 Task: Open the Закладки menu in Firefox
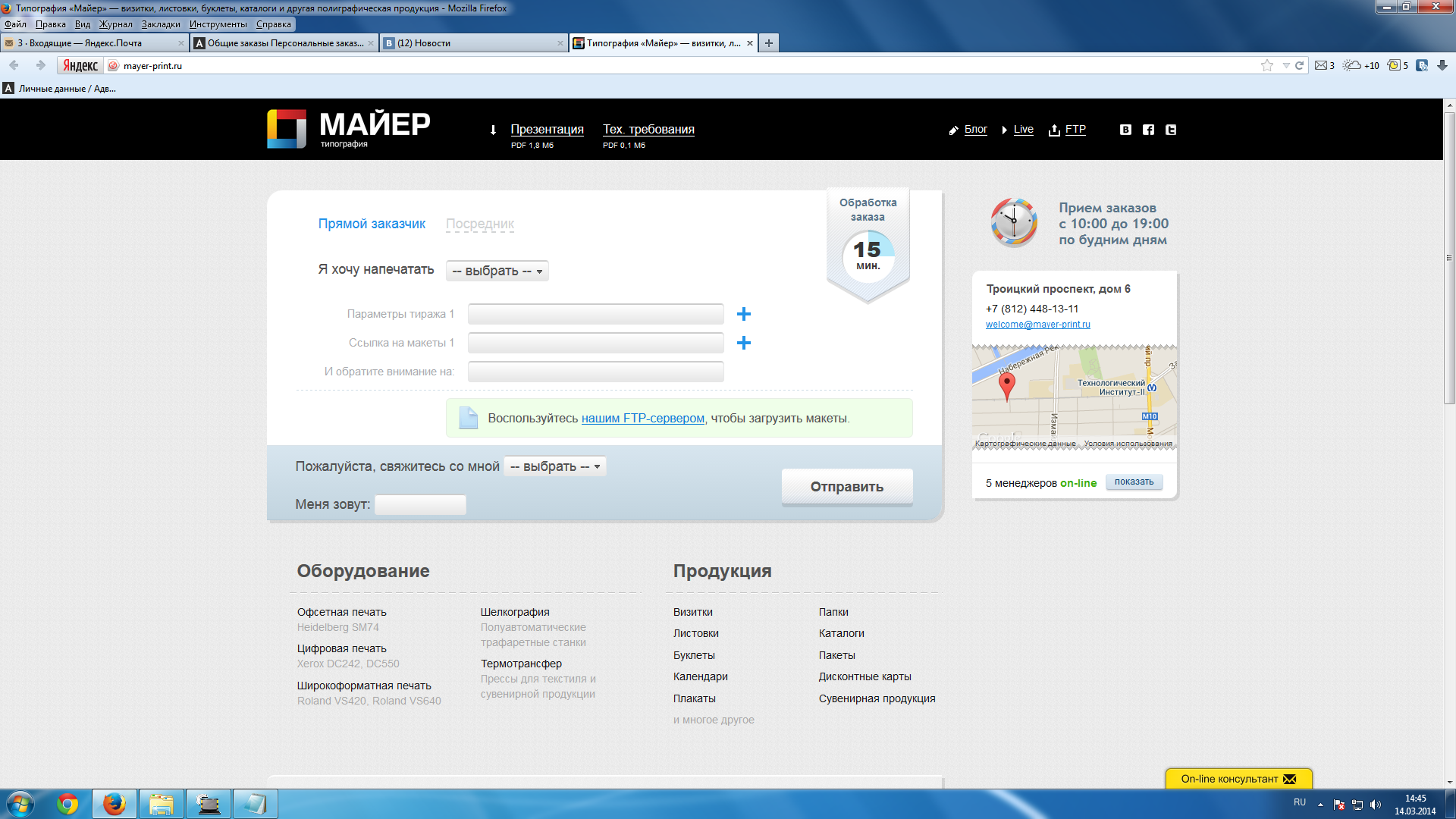click(x=161, y=24)
